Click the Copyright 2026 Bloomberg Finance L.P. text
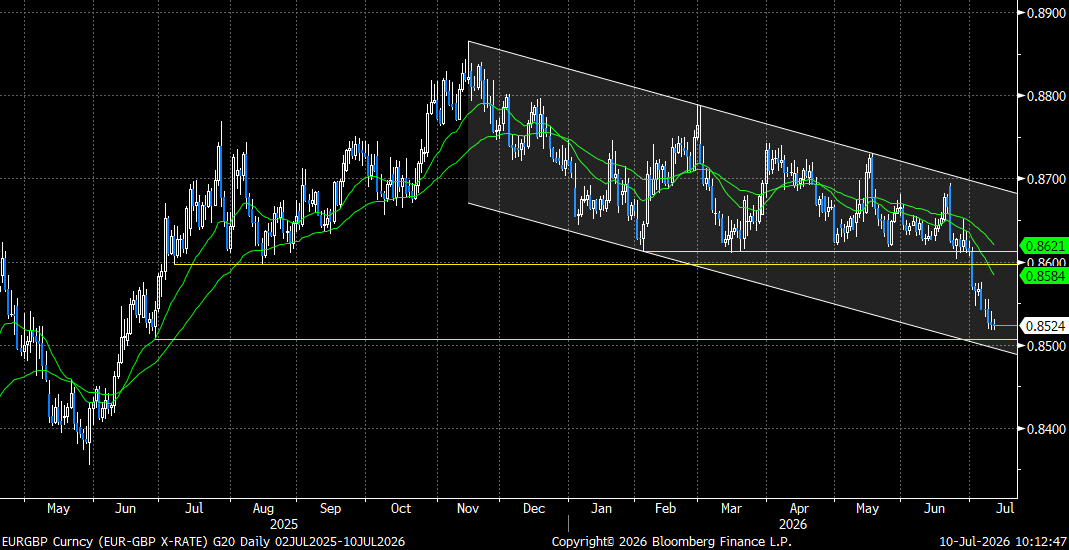This screenshot has height=550, width=1069. coord(672,543)
